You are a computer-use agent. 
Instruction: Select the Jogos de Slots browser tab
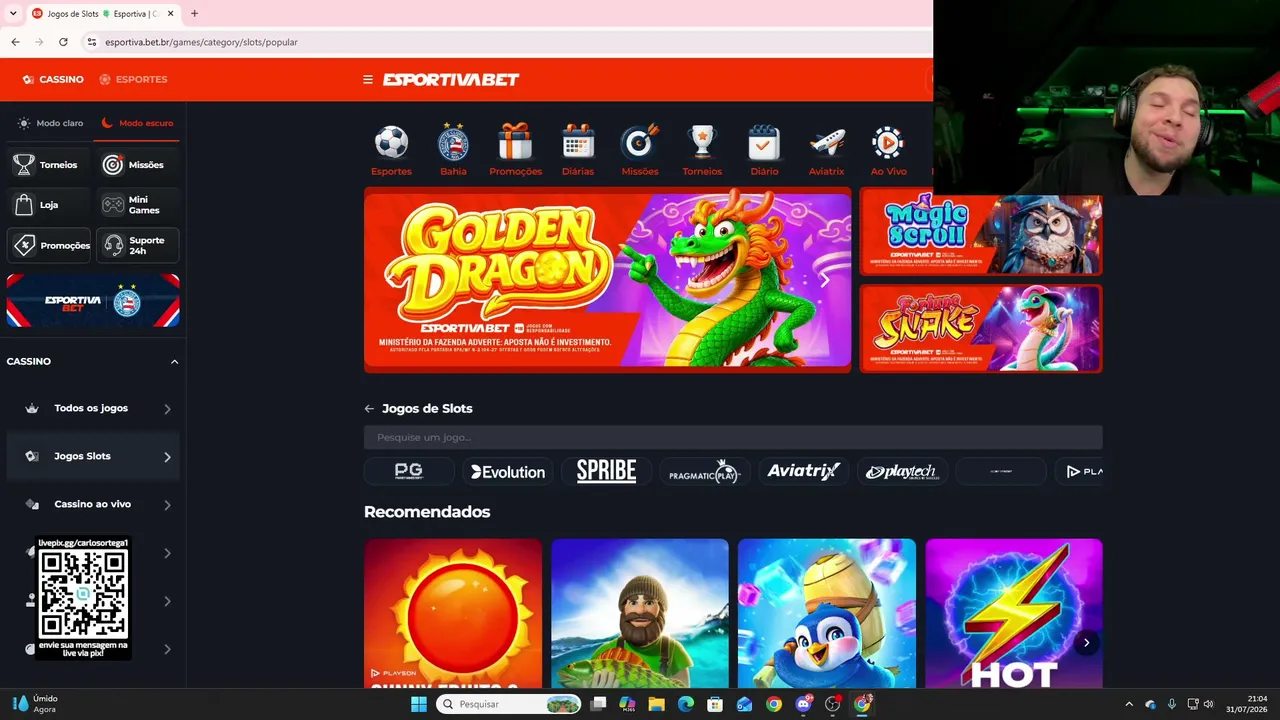(x=103, y=14)
